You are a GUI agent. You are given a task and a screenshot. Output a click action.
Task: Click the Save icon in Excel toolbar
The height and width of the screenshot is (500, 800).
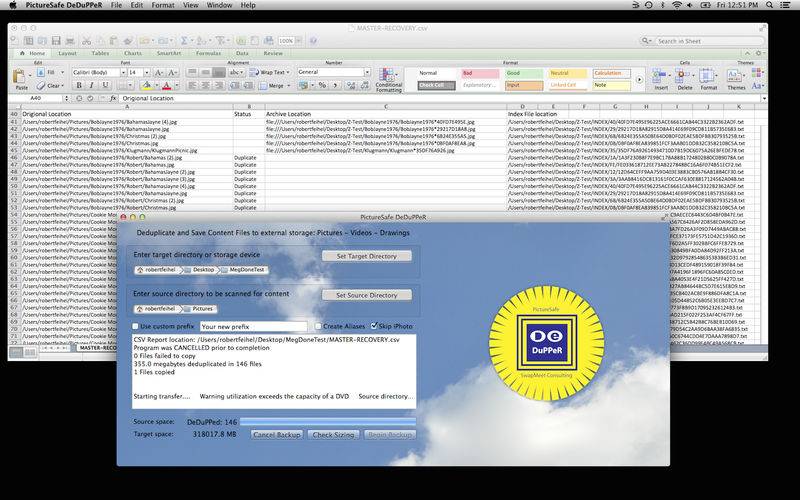[56, 41]
